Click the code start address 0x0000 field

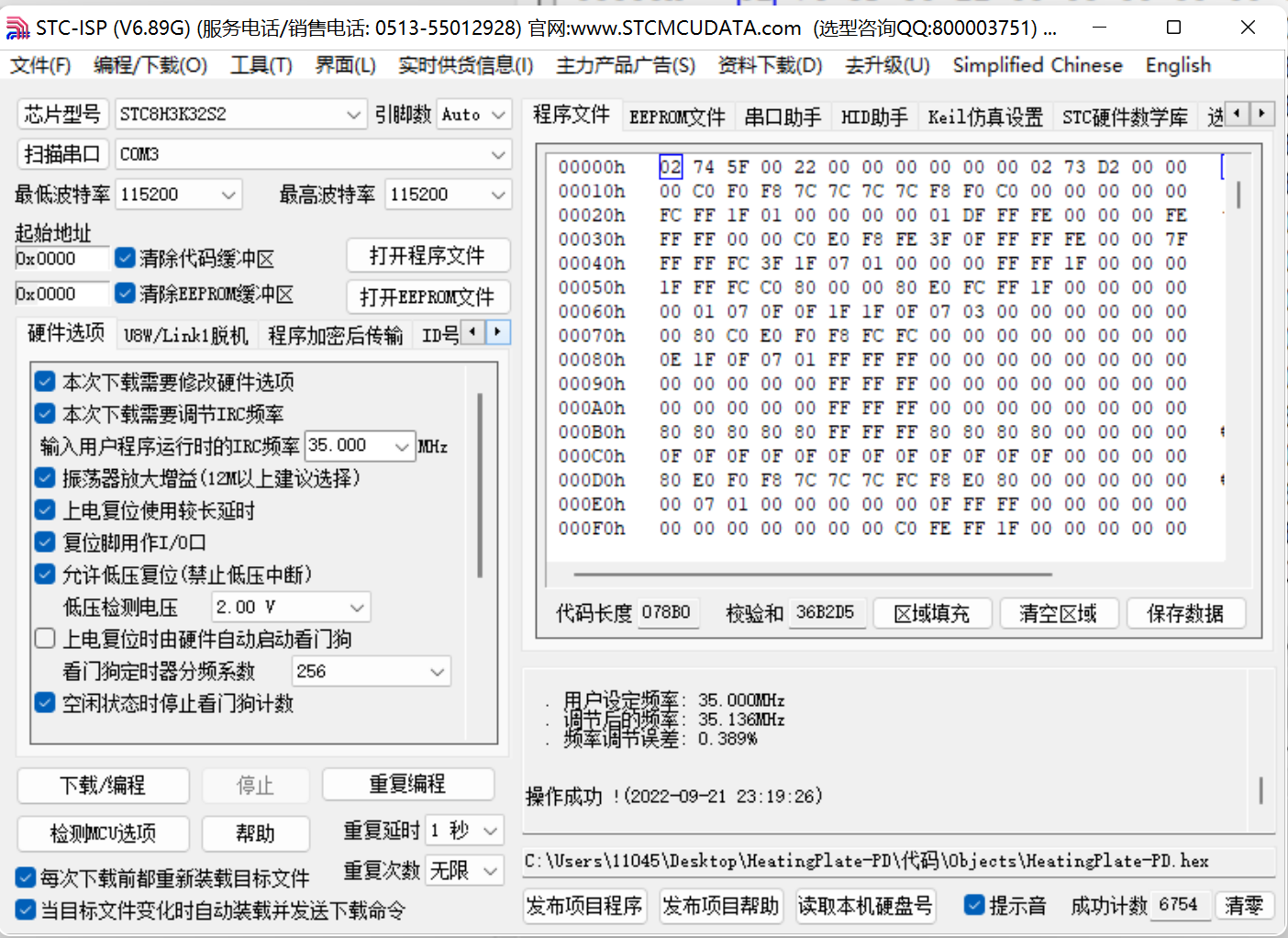click(x=61, y=259)
